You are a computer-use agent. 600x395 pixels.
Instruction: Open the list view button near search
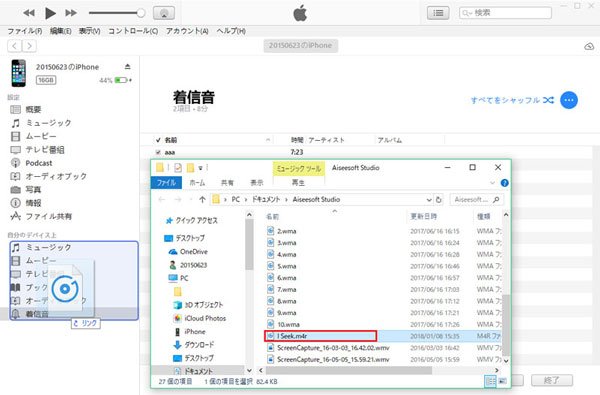pyautogui.click(x=438, y=13)
